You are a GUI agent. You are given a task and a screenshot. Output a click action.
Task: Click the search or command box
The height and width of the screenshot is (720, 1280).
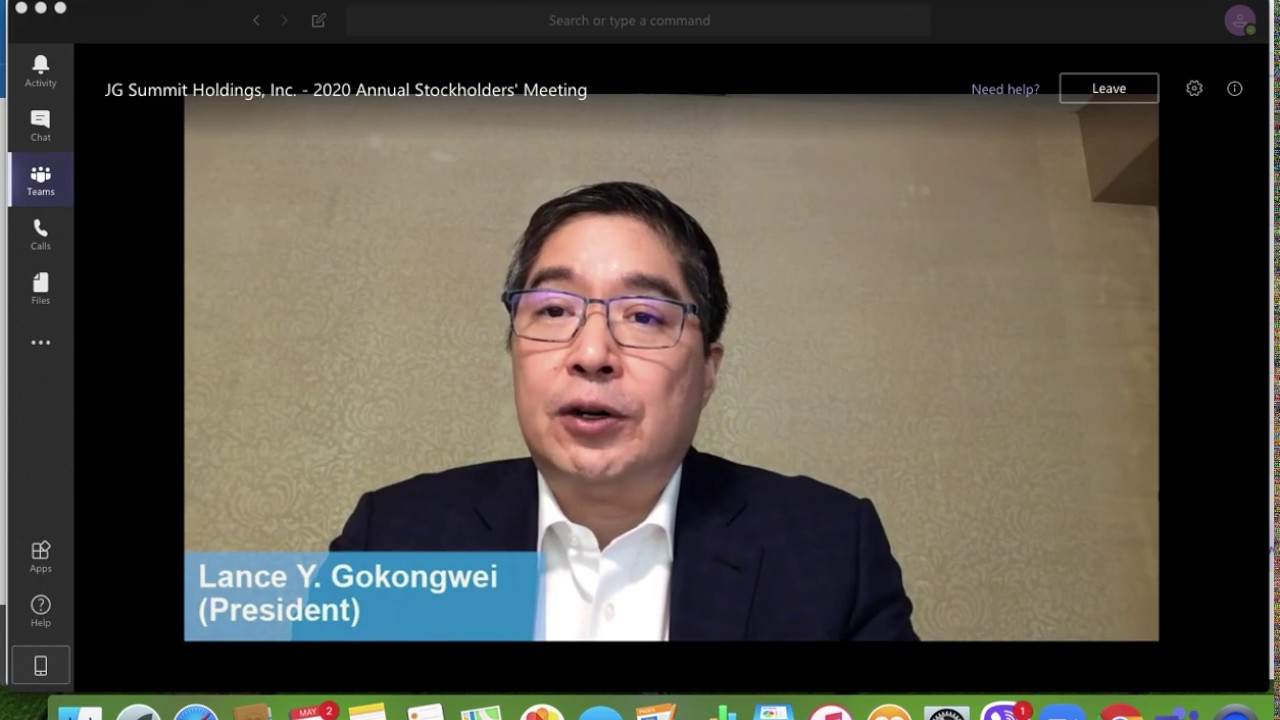(x=638, y=20)
